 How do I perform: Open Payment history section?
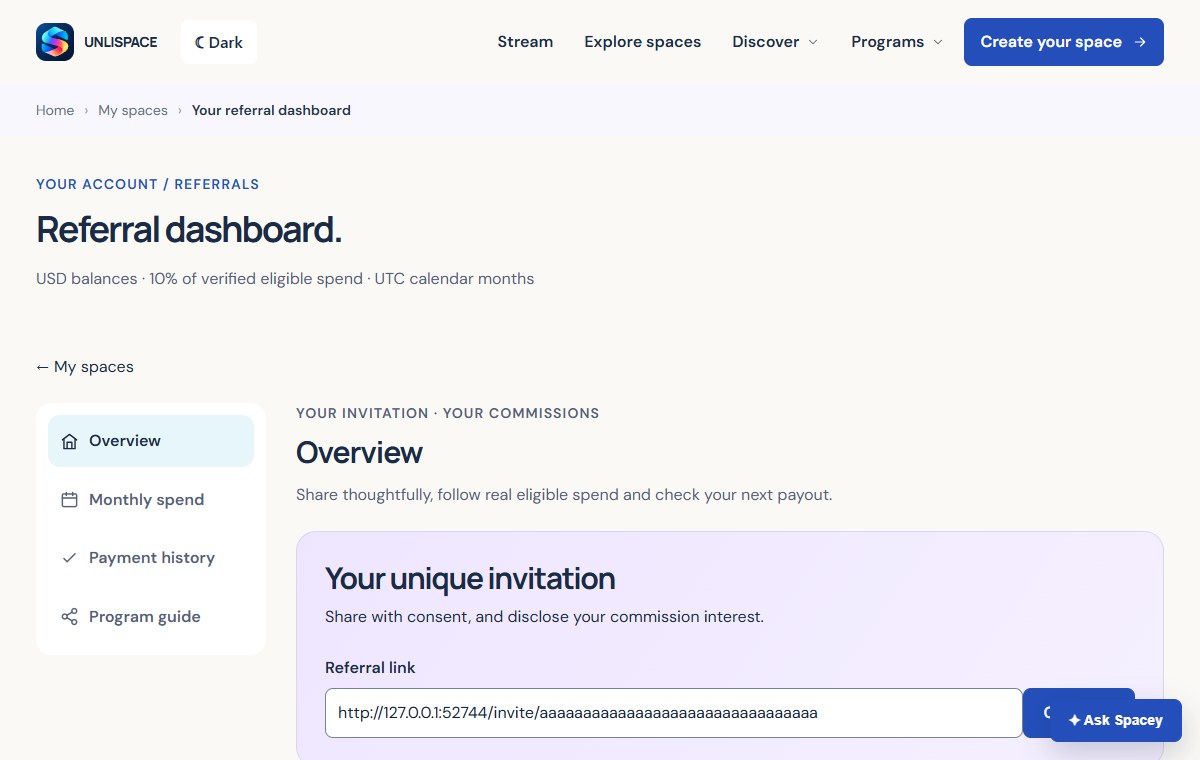point(151,558)
